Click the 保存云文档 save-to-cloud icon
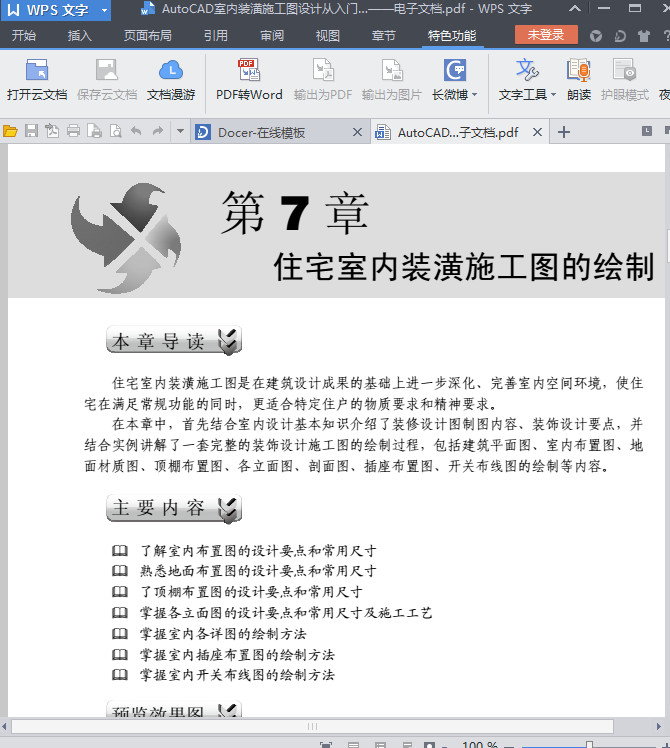Viewport: 670px width, 748px height. click(x=106, y=70)
